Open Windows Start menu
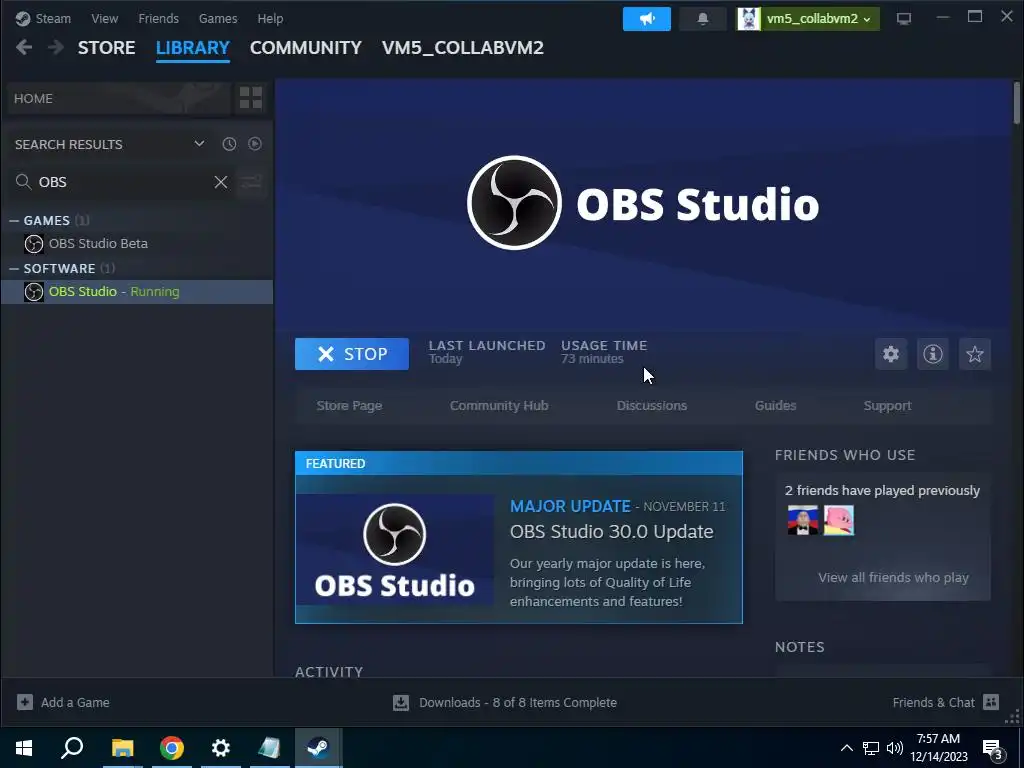The width and height of the screenshot is (1024, 768). point(24,748)
